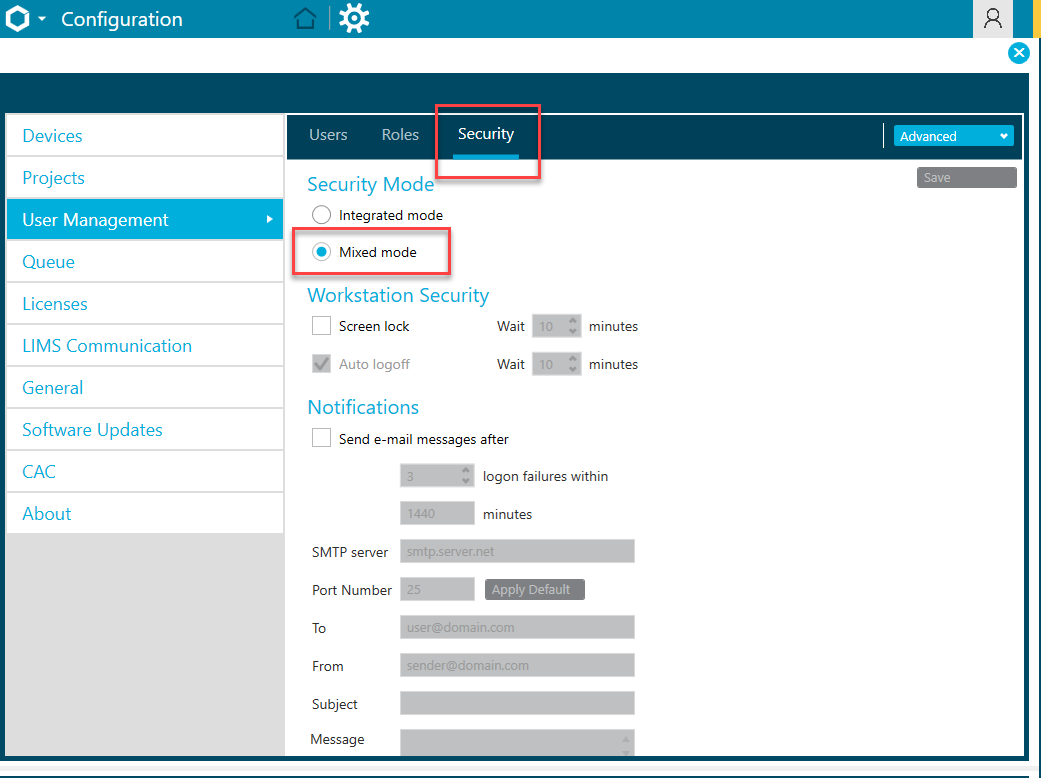Enable Send e-mail messages after checkbox
Viewport: 1041px width, 778px height.
[x=321, y=438]
